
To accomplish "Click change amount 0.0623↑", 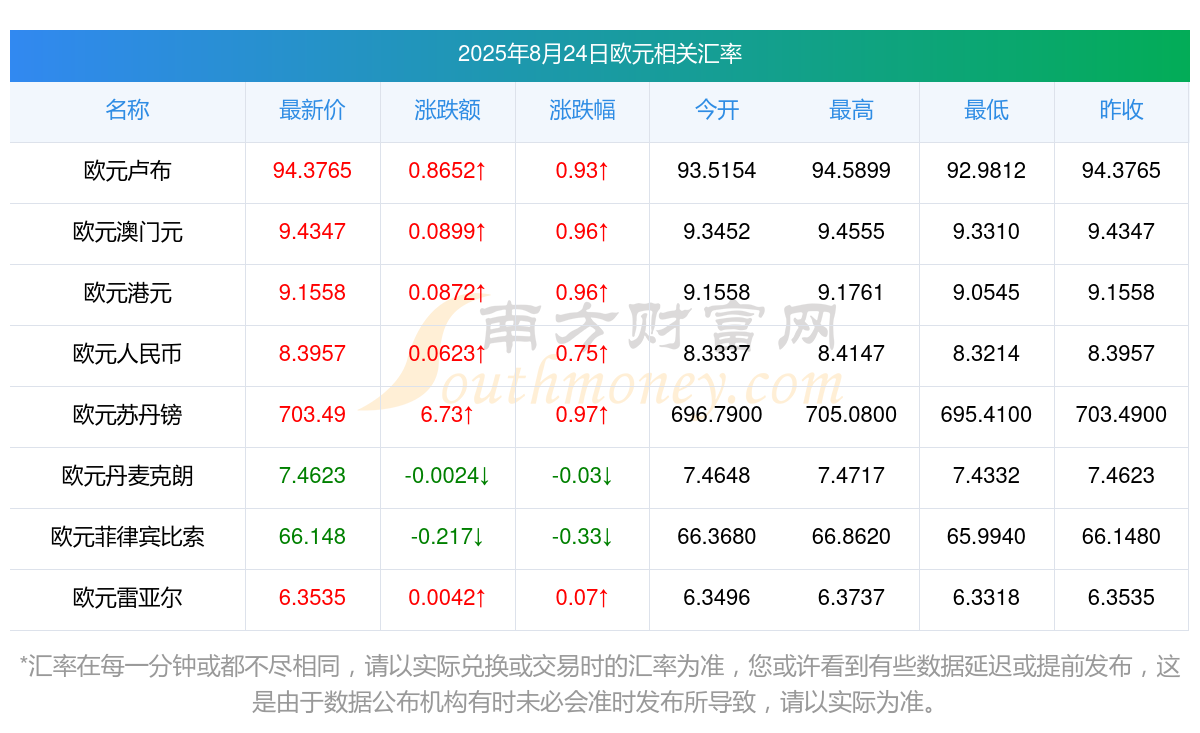I will coord(447,354).
